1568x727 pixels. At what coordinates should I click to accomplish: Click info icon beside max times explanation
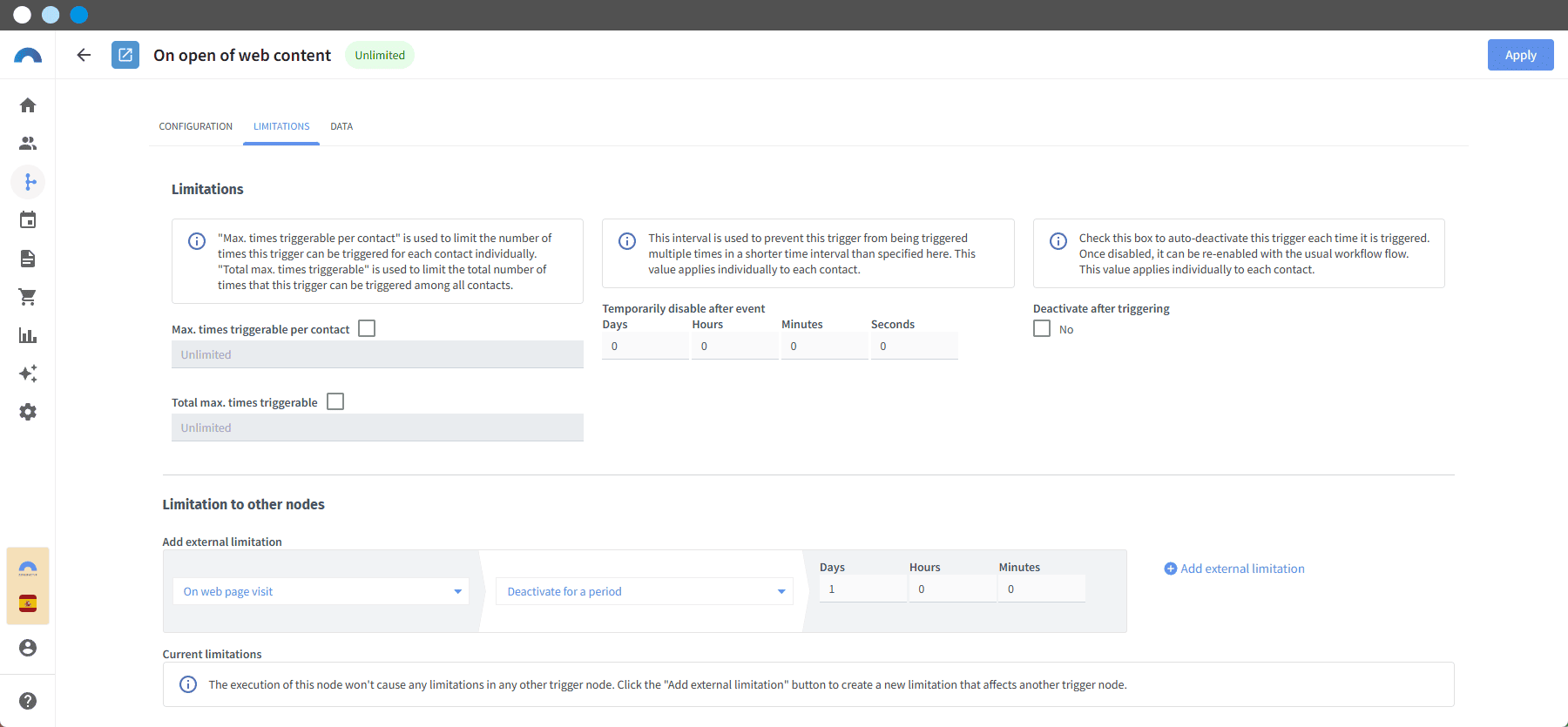point(197,241)
